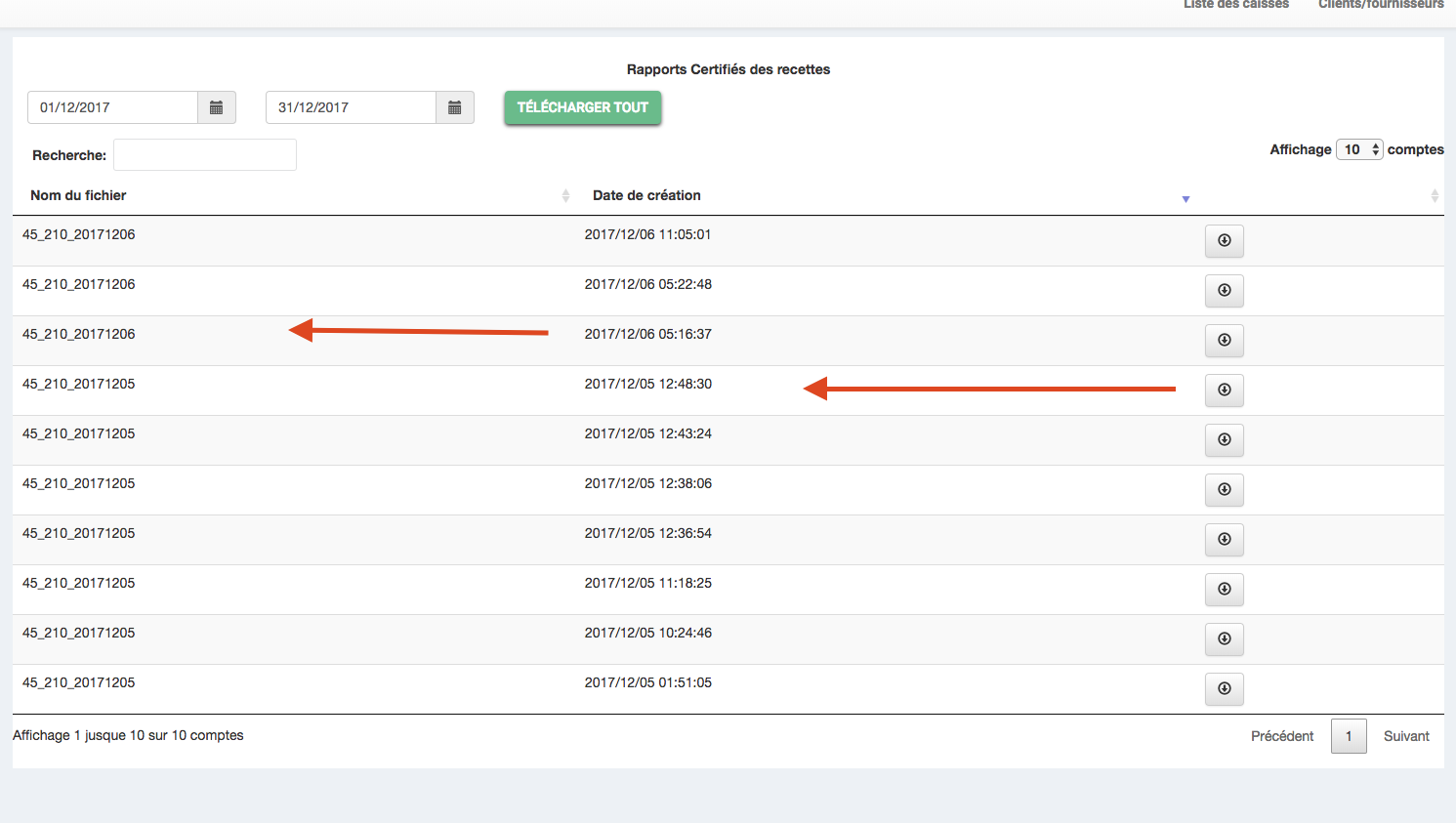Sort by Date de création column
1456x823 pixels.
(x=646, y=195)
